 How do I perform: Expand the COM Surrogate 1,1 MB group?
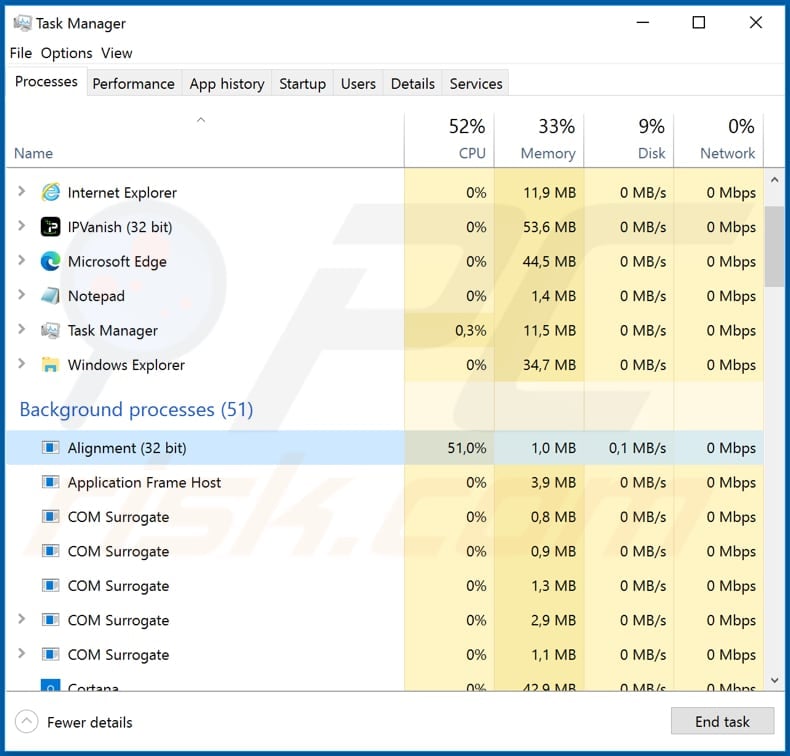(x=21, y=653)
